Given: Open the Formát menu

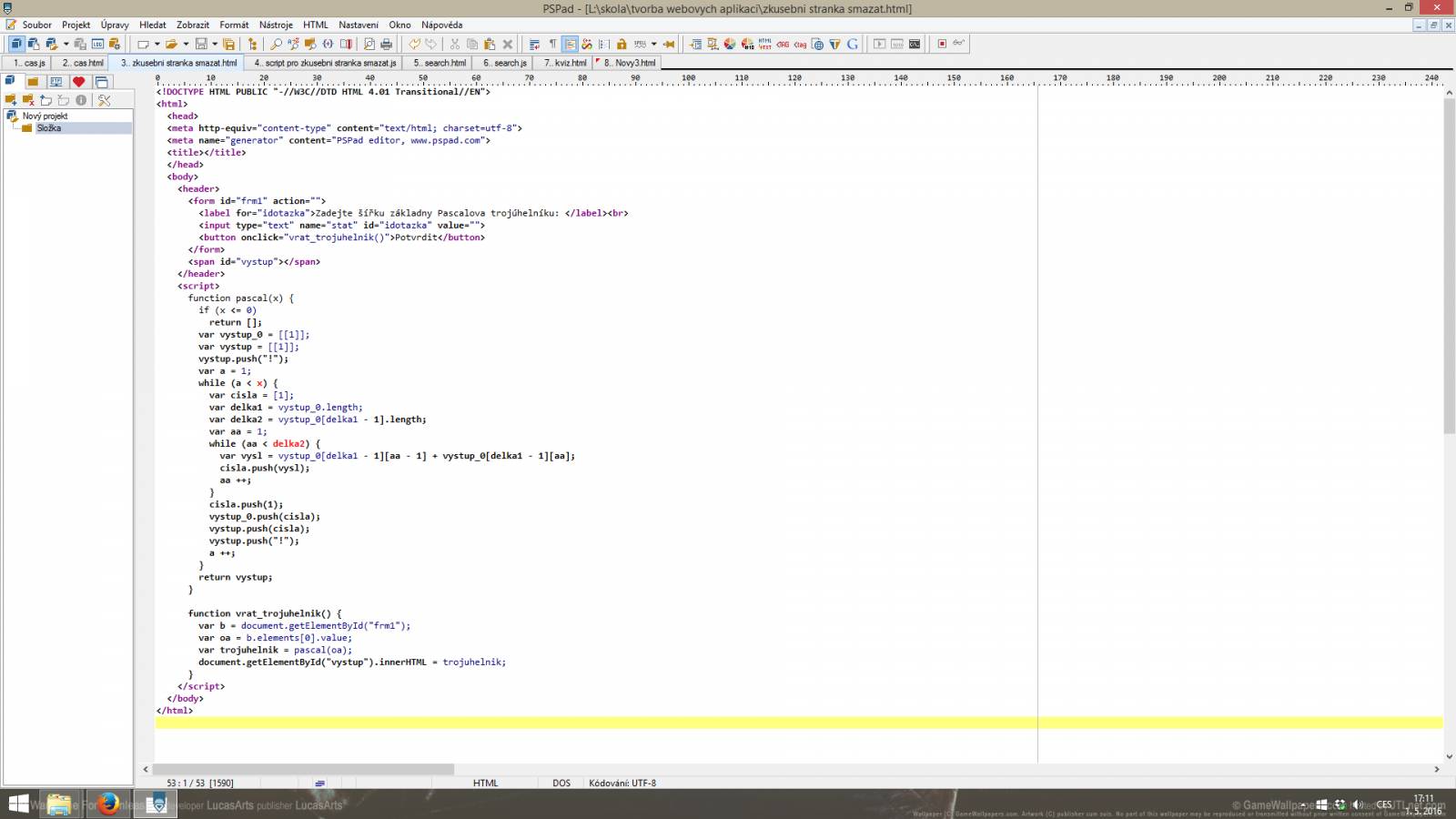Looking at the screenshot, I should coord(234,25).
